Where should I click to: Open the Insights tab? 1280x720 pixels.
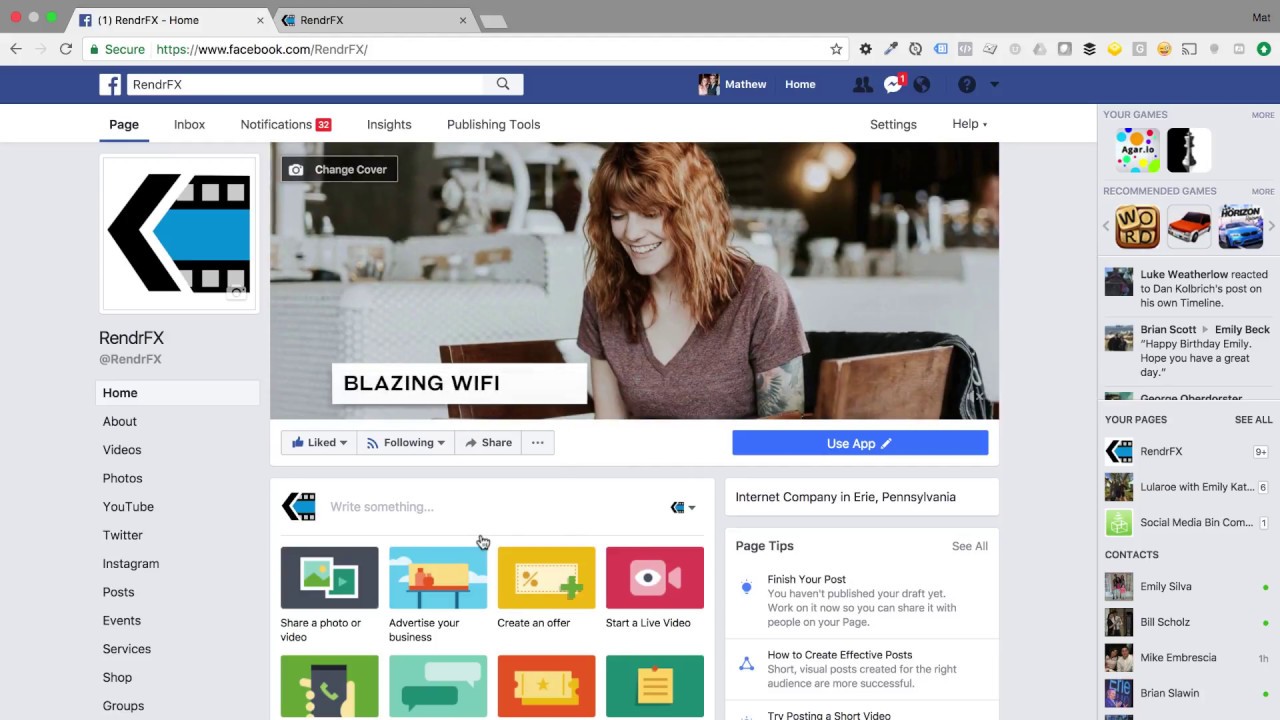[389, 125]
